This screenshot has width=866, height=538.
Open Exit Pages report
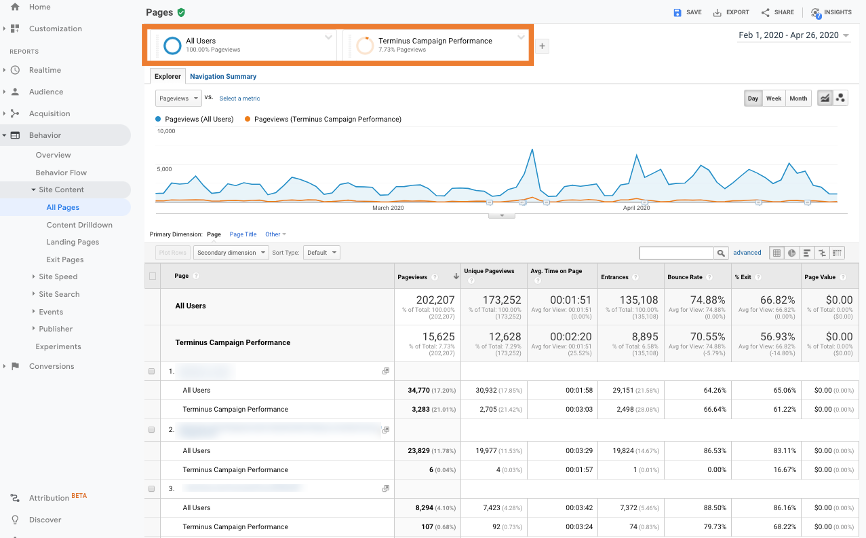tap(65, 259)
